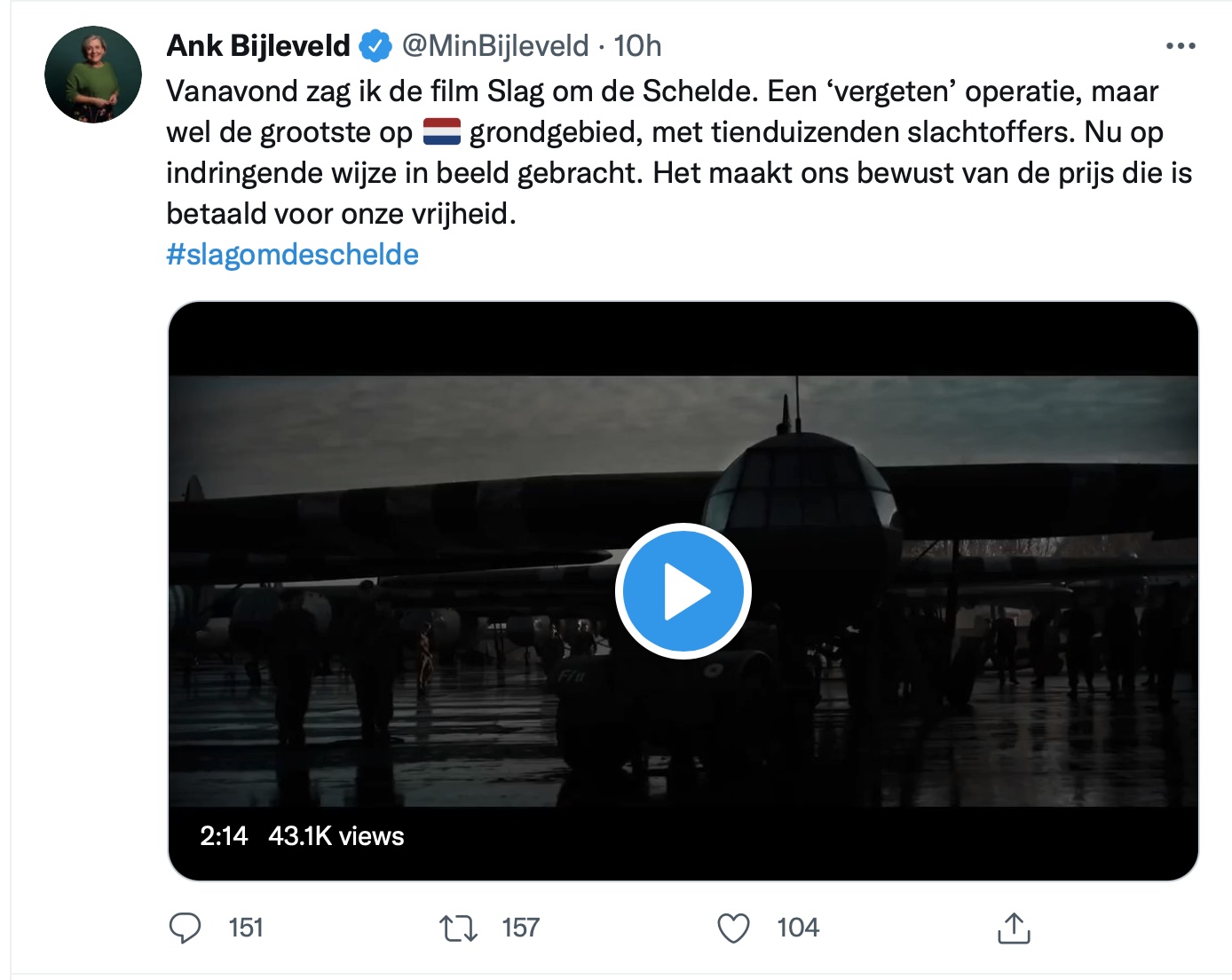This screenshot has width=1232, height=980.
Task: Open Ank Bijleveld's profile picture
Action: coord(93,75)
